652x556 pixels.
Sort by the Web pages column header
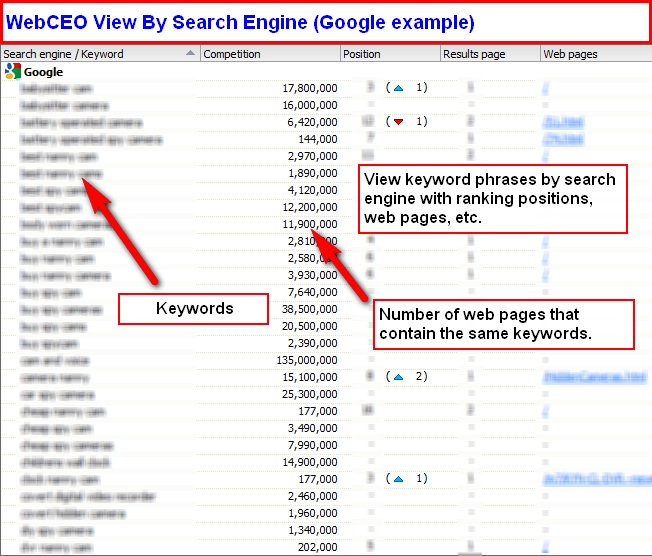[596, 54]
